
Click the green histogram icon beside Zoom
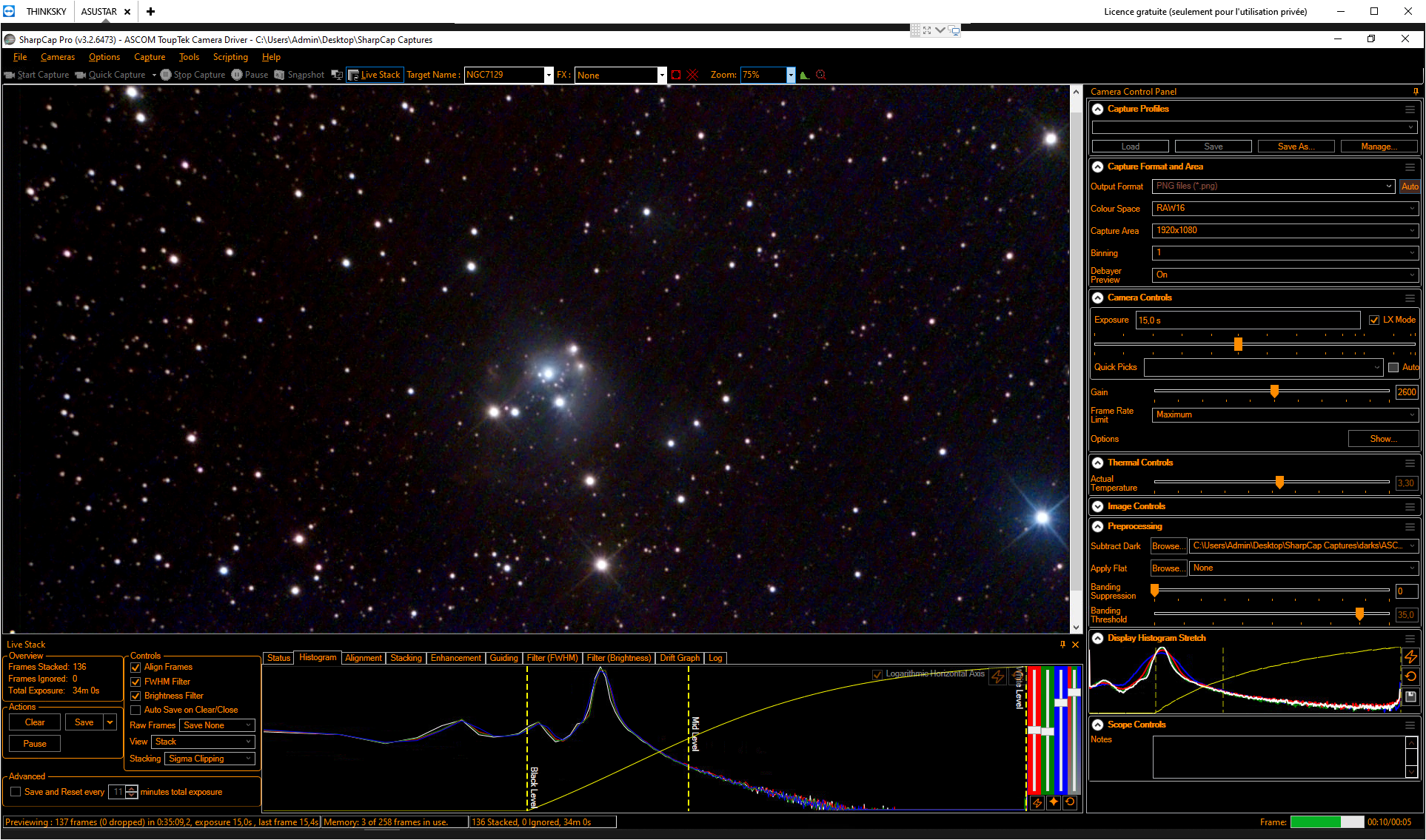click(x=804, y=75)
